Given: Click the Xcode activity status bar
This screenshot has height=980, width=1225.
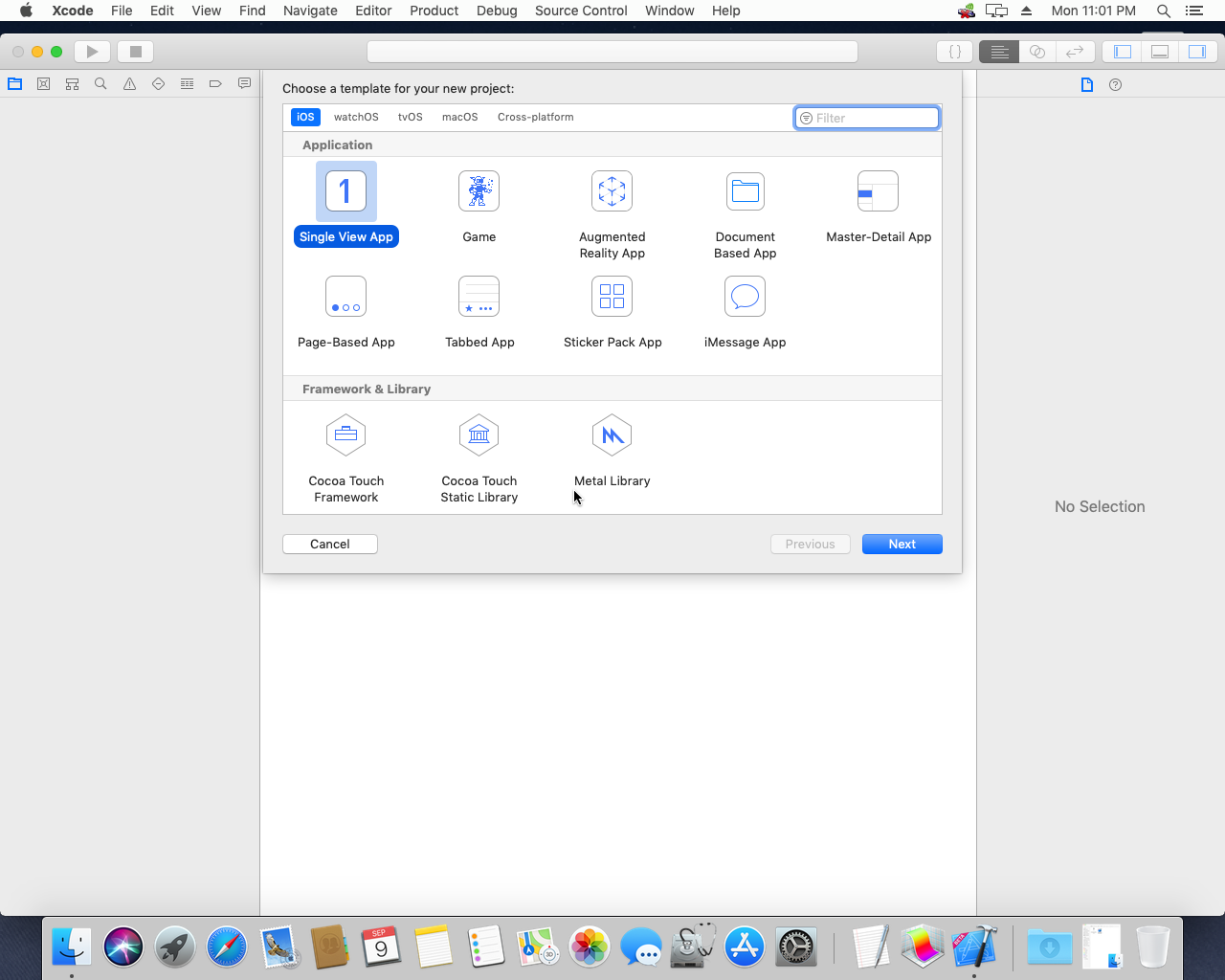Looking at the screenshot, I should click(x=612, y=52).
